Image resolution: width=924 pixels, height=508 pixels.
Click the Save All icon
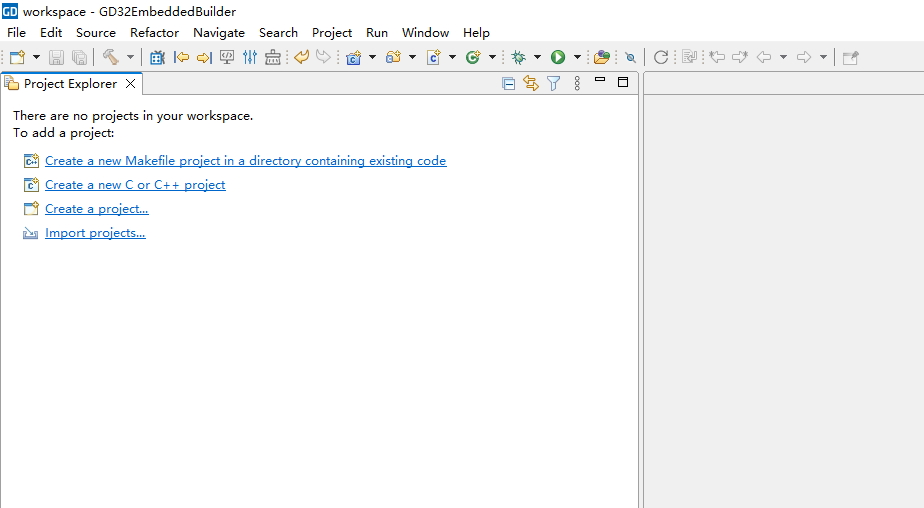pyautogui.click(x=79, y=57)
